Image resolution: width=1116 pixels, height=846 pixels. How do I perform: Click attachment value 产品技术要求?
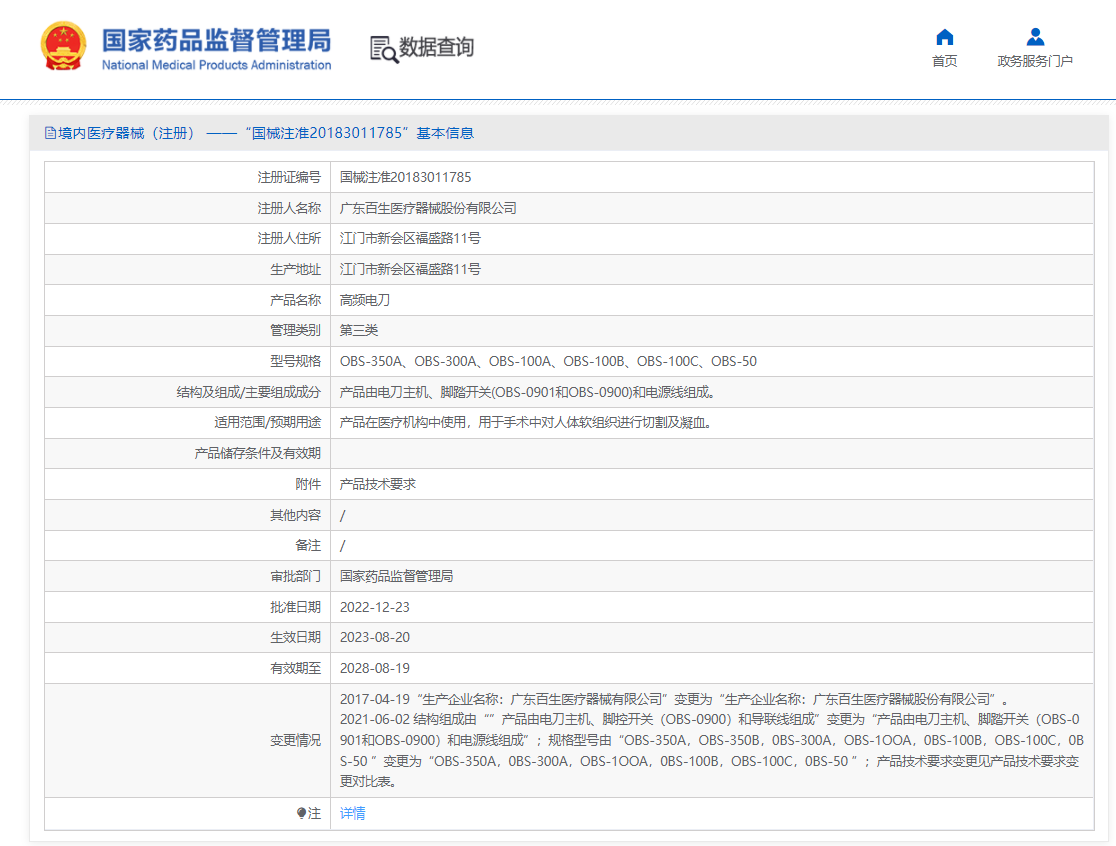point(377,484)
